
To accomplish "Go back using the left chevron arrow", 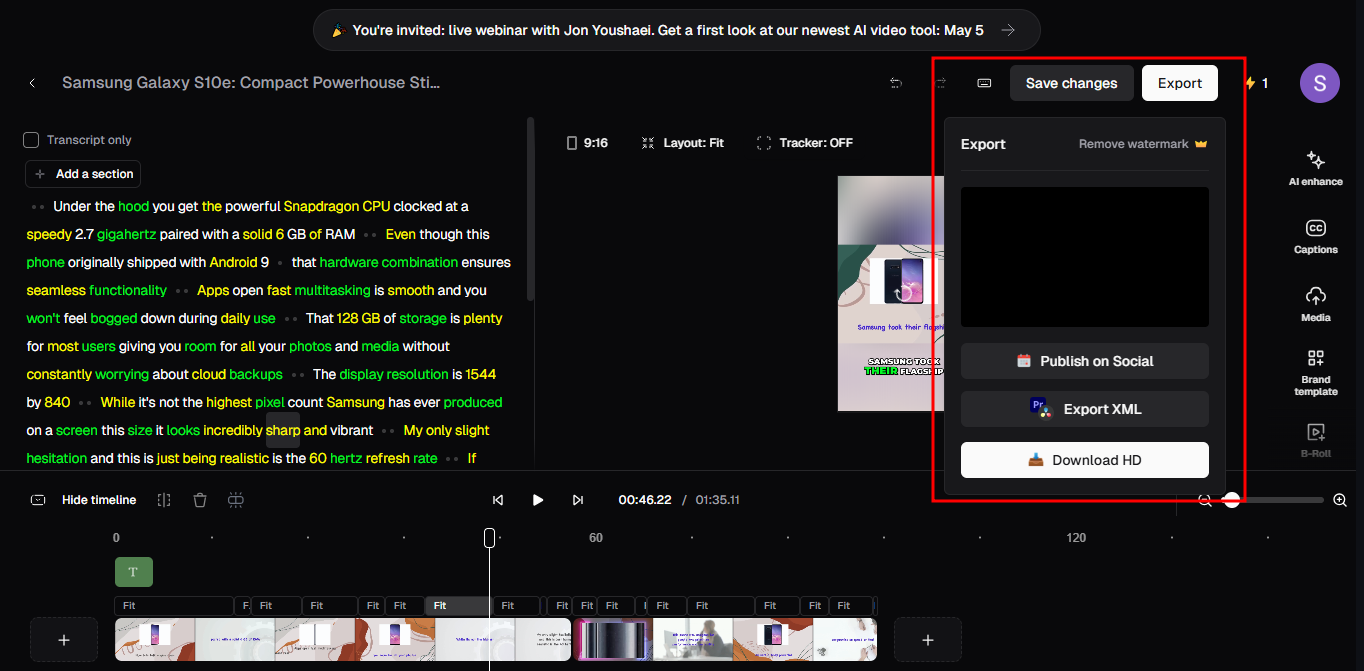I will click(x=32, y=83).
